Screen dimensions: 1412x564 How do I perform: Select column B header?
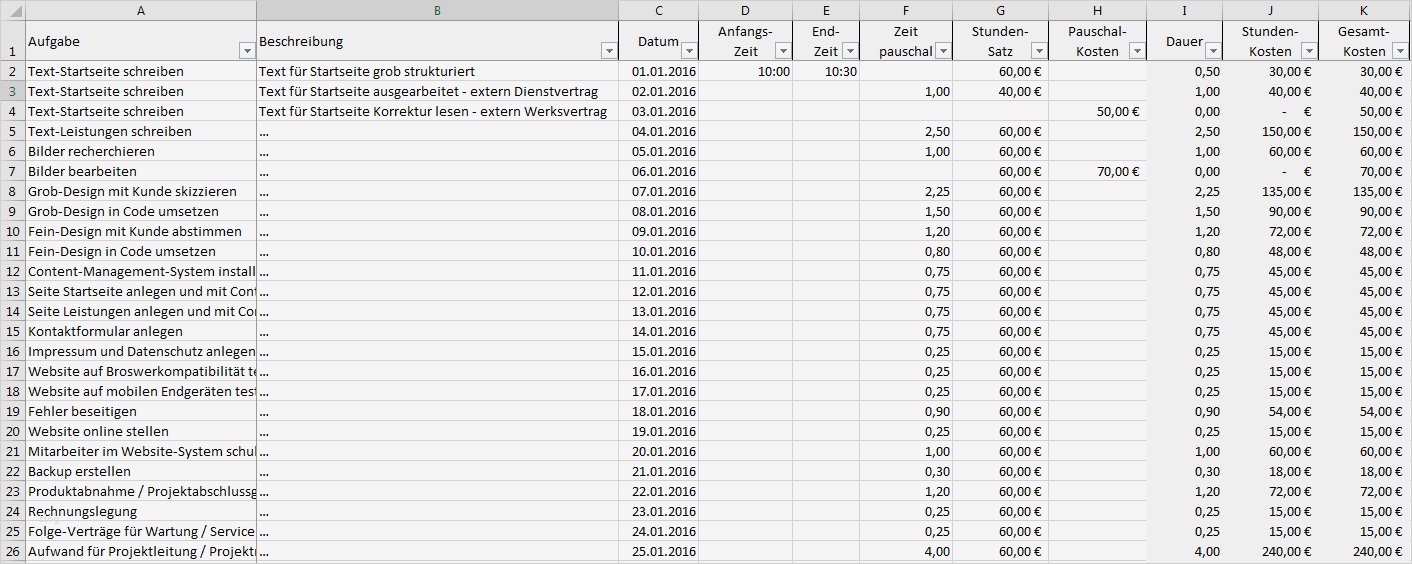437,10
